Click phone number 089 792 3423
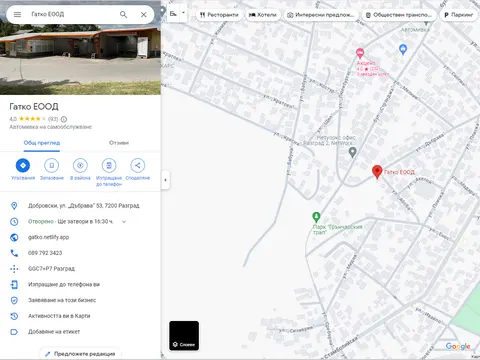 (x=45, y=253)
